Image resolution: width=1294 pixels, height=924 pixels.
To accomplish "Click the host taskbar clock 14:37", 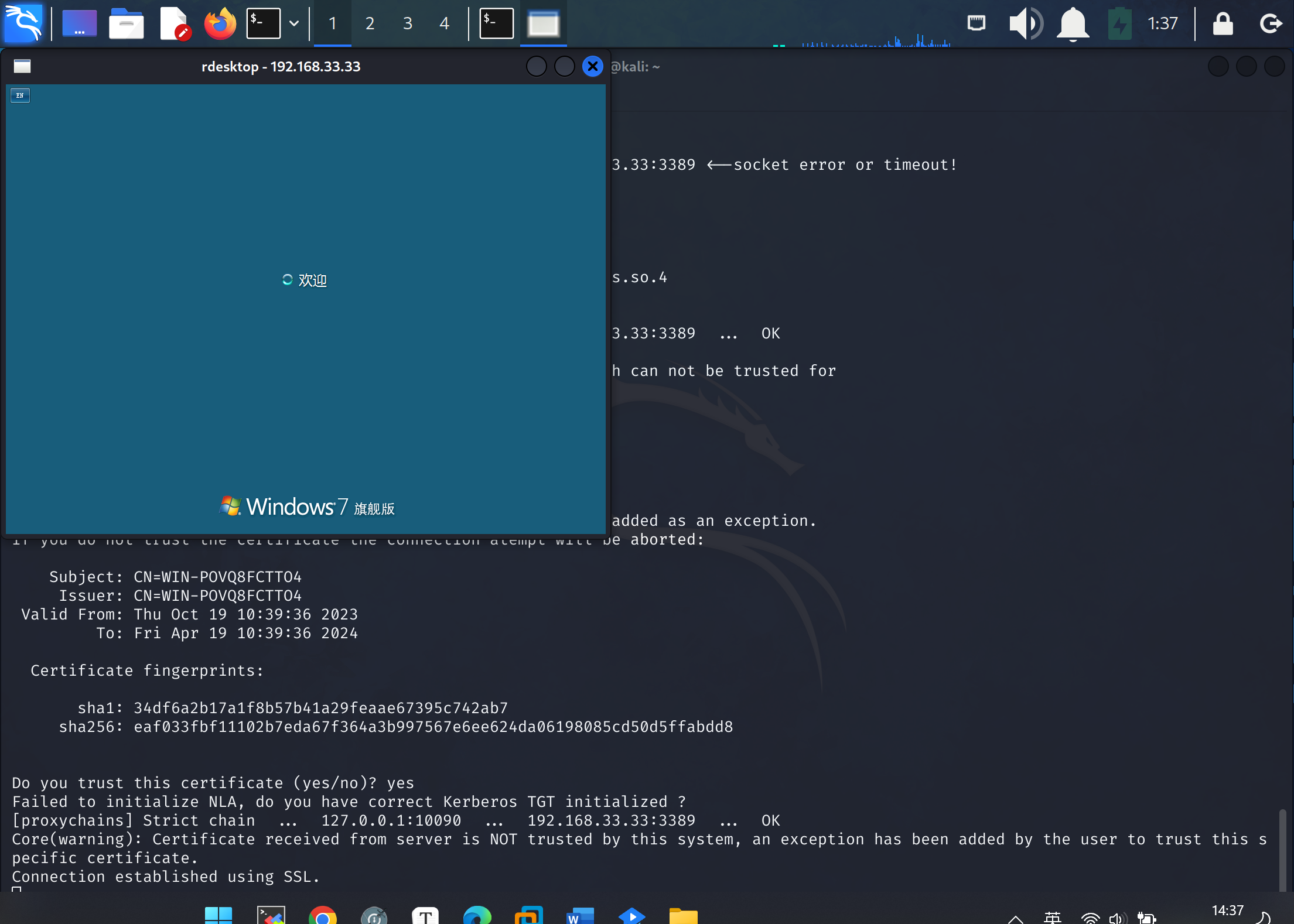I will [x=1228, y=911].
